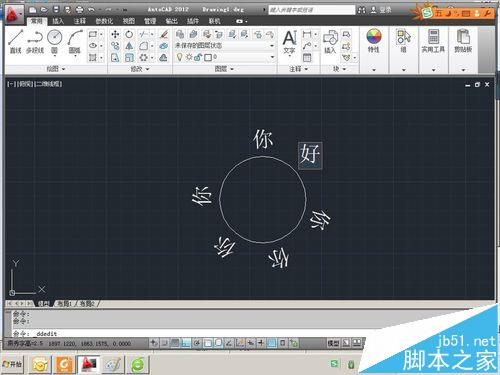Screen dimensions: 500x375
Task: Click the Save icon in quick access toolbar
Action: (x=56, y=10)
